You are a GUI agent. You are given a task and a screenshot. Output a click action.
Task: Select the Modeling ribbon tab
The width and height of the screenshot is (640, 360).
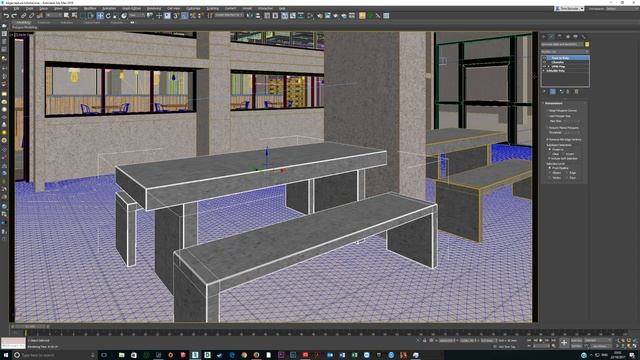(x=23, y=22)
